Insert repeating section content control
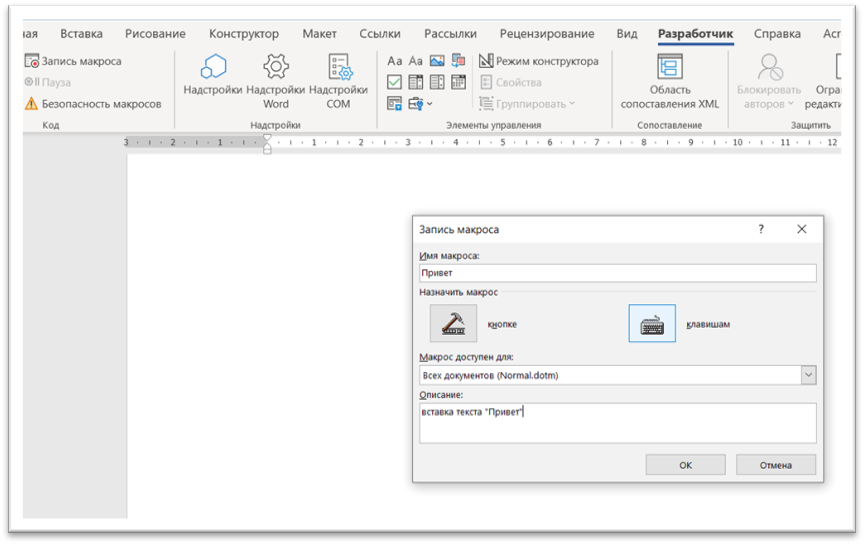The height and width of the screenshot is (545, 865). [x=394, y=103]
